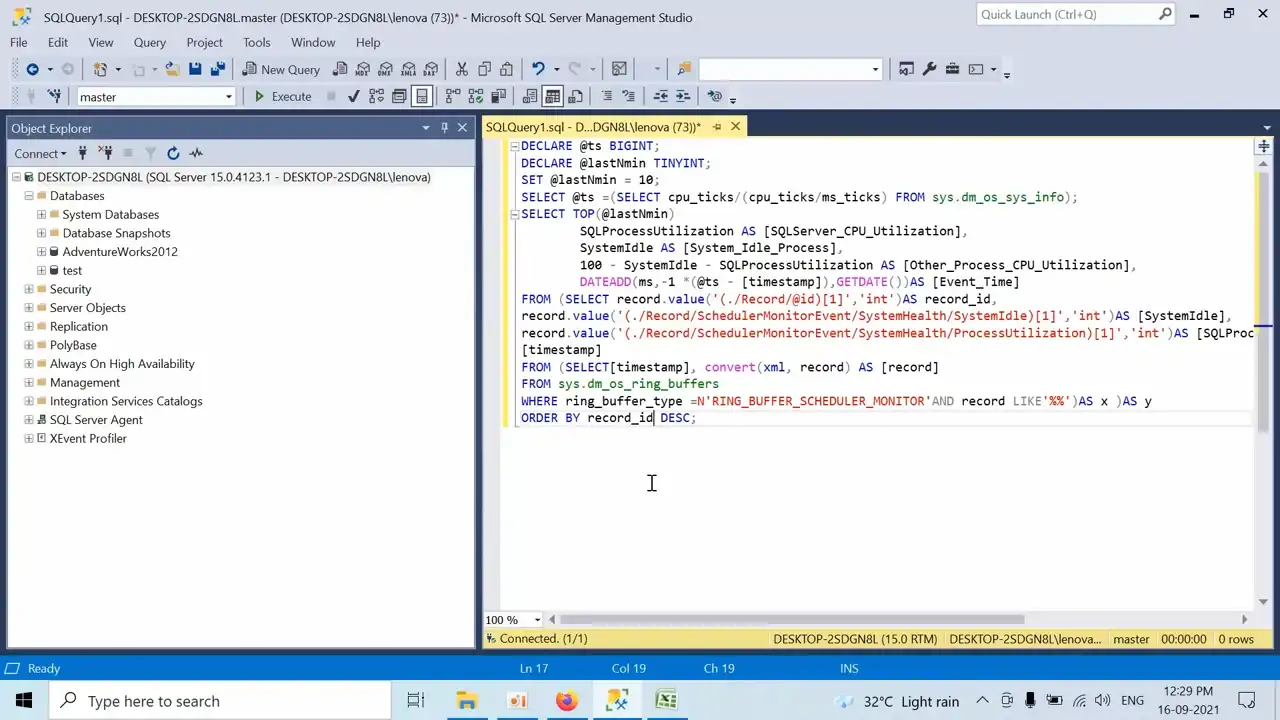Click the Save All toolbar icon
The width and height of the screenshot is (1280, 720).
pyautogui.click(x=217, y=69)
